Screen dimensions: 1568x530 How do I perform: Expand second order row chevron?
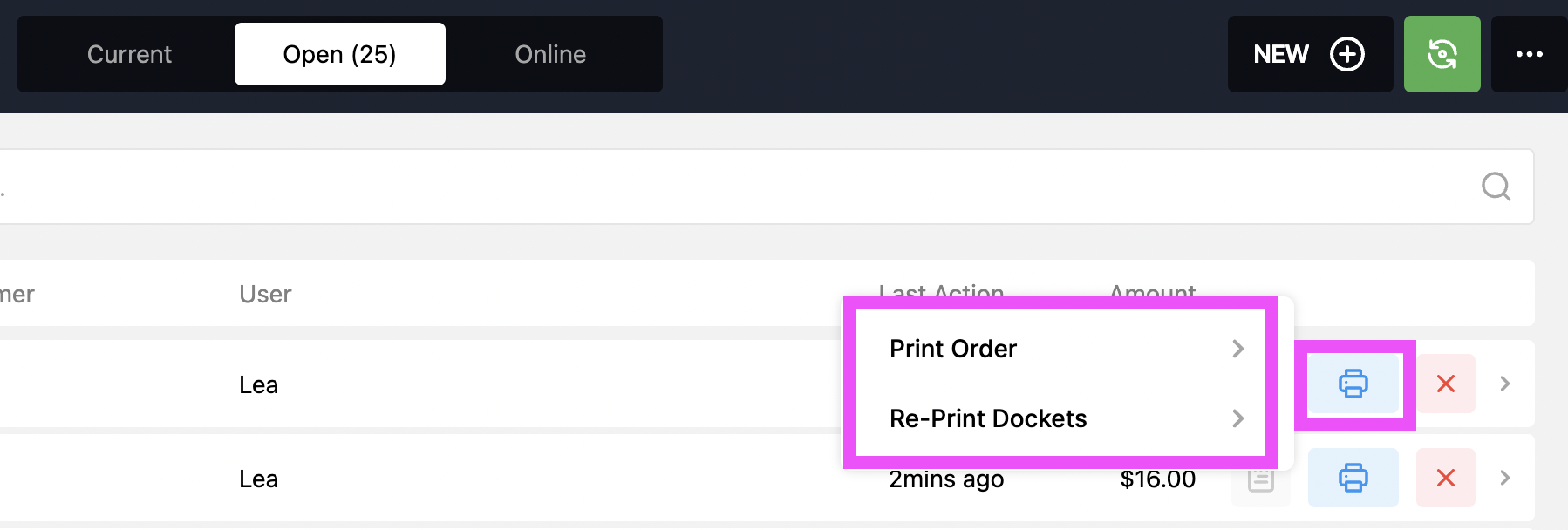click(x=1504, y=478)
